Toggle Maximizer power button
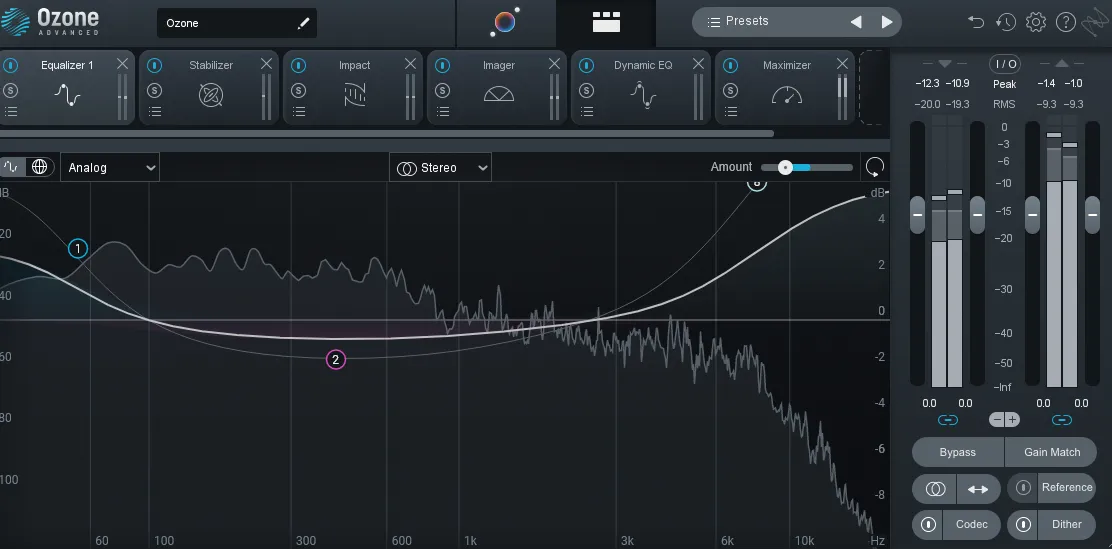The height and width of the screenshot is (549, 1112). coord(730,65)
